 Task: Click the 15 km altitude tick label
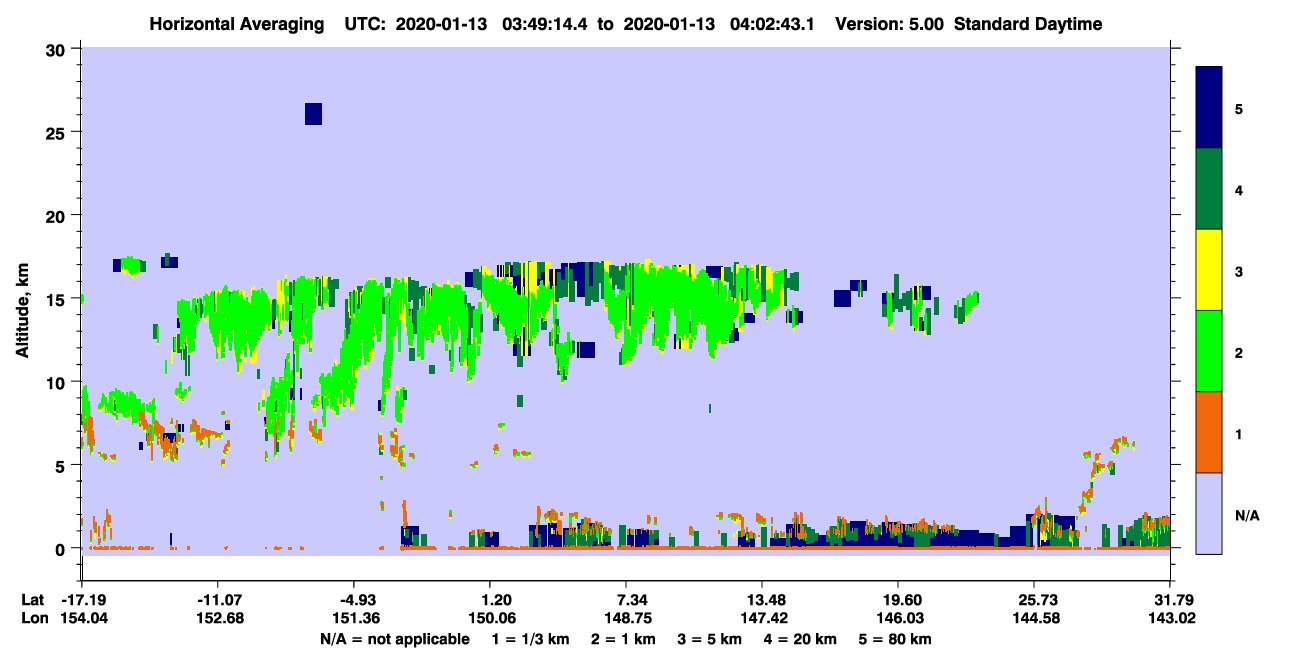[58, 299]
